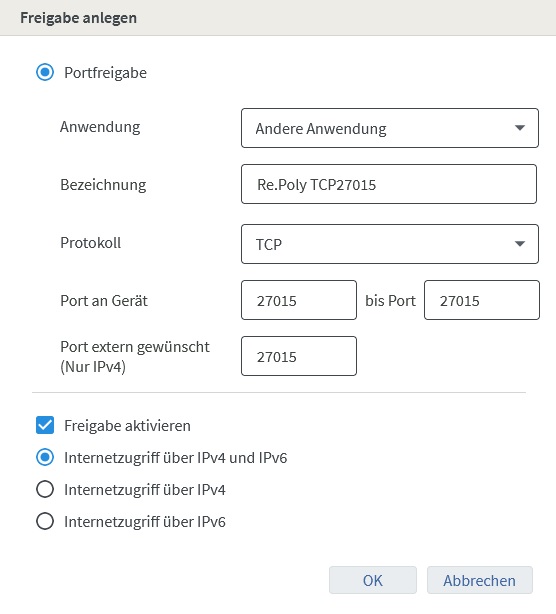Choose Internetzugriff über IPv6 only
556x614 pixels.
[x=45, y=522]
